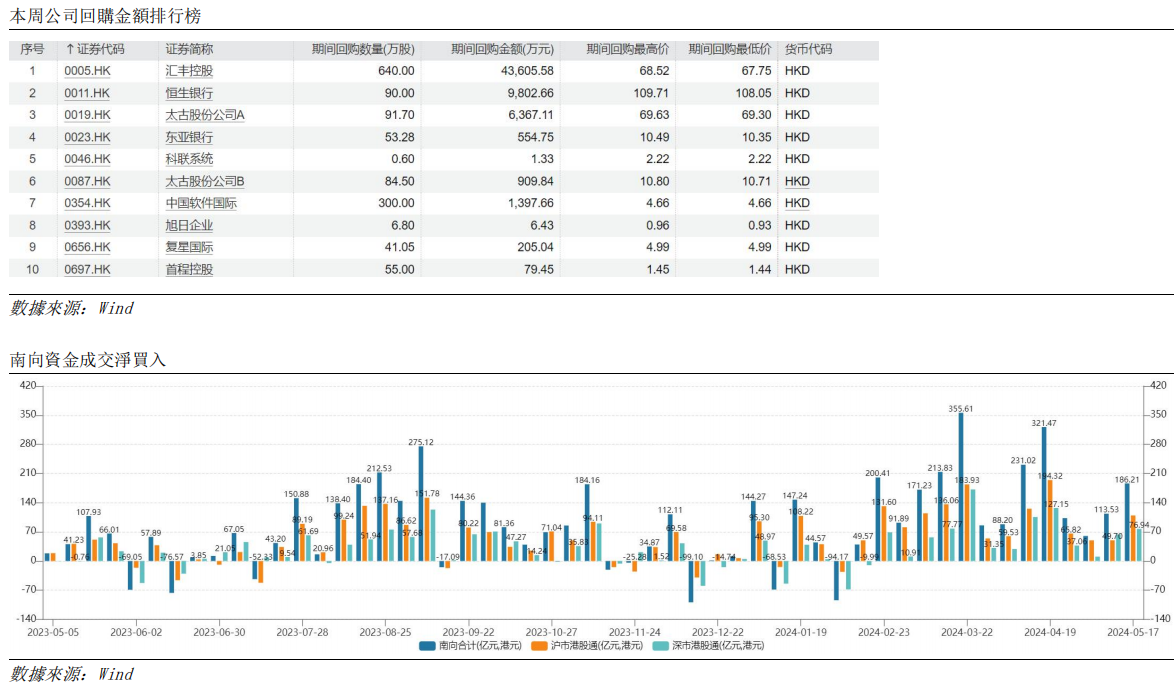The image size is (1174, 699).
Task: Click the 汇丰控股 company name link
Action: [189, 71]
